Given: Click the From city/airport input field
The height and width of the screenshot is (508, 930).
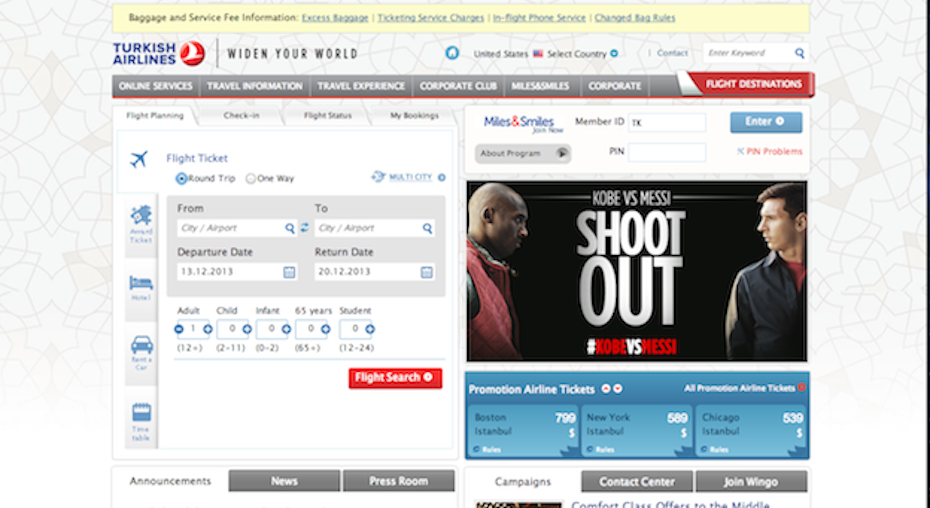Looking at the screenshot, I should pos(231,228).
